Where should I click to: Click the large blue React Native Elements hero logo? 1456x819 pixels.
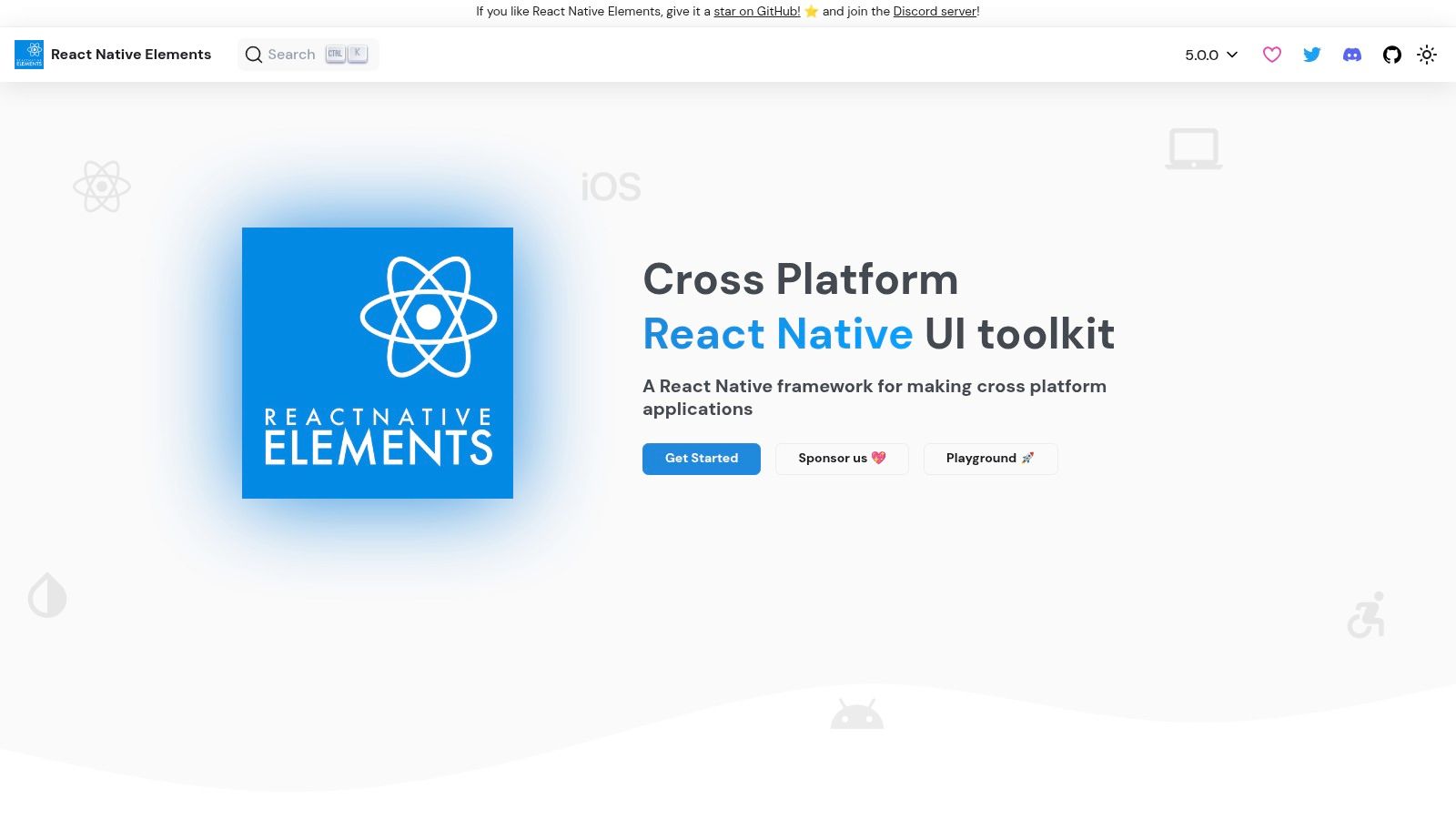pos(377,362)
